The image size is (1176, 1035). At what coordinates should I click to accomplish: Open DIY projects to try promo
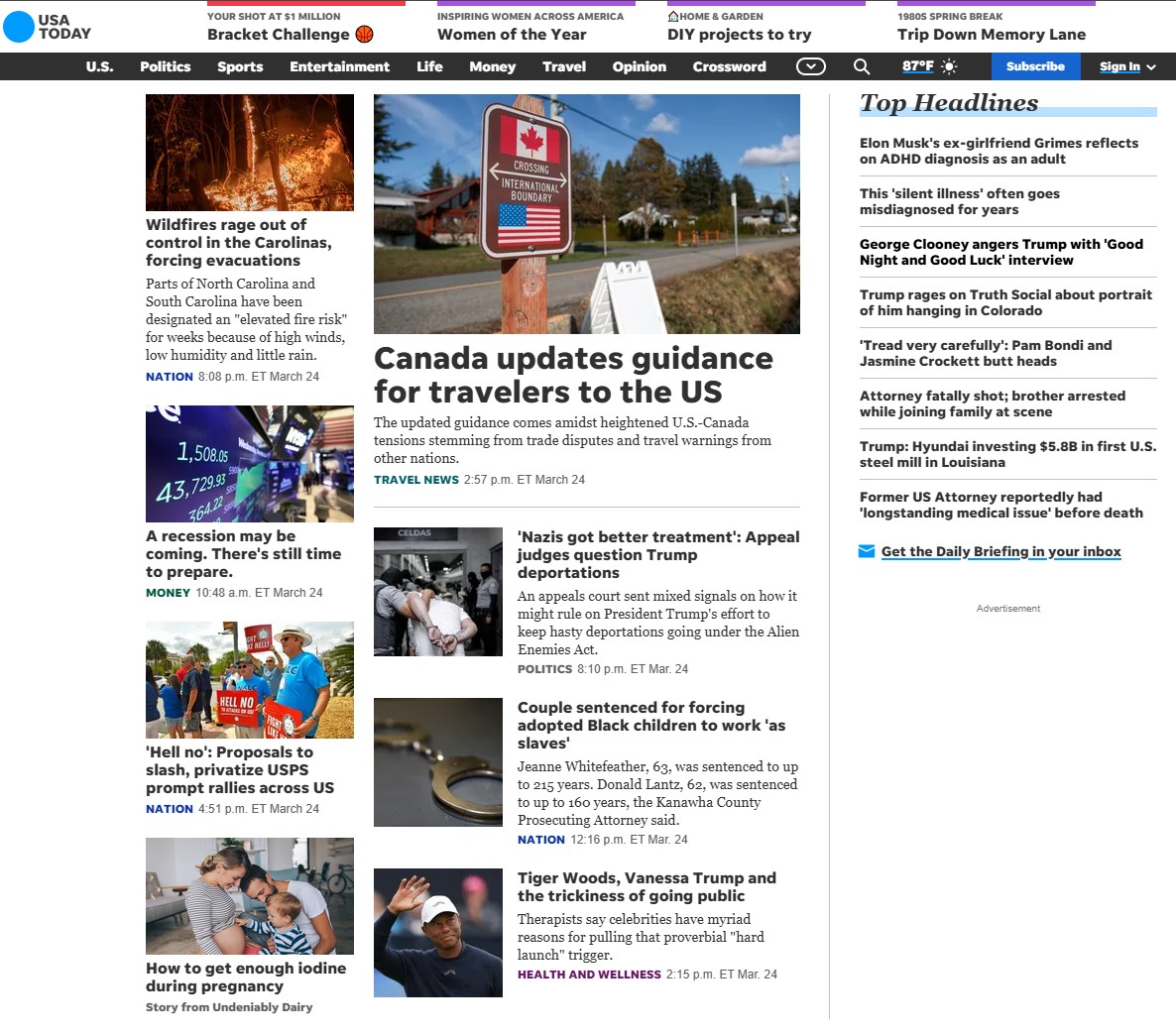coord(740,35)
